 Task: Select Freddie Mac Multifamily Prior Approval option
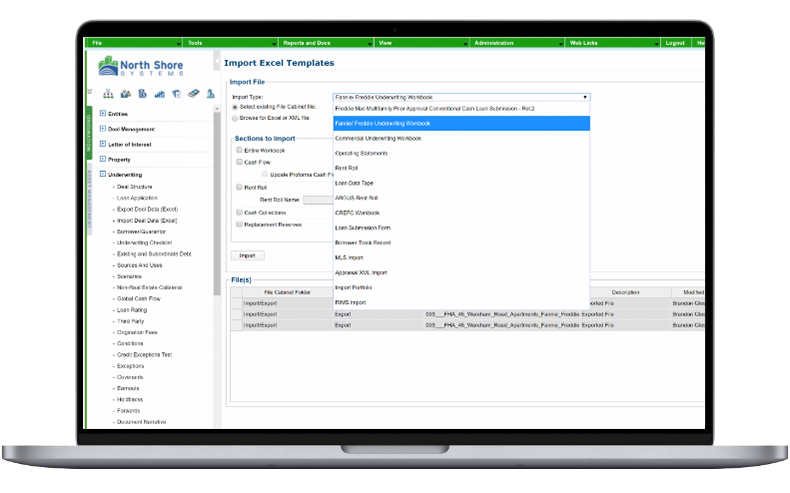462,109
